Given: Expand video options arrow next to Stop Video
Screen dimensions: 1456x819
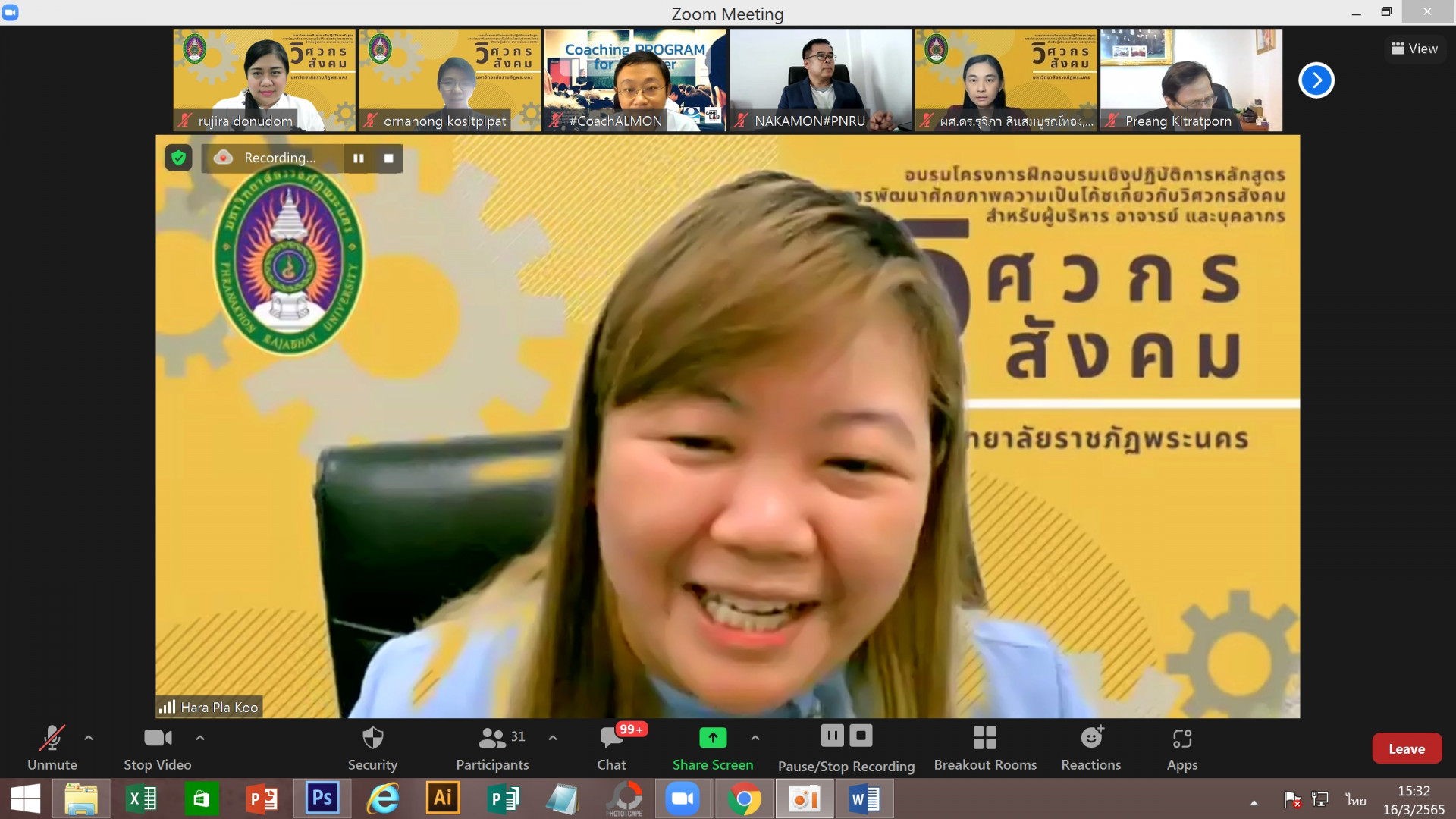Looking at the screenshot, I should pos(200,737).
